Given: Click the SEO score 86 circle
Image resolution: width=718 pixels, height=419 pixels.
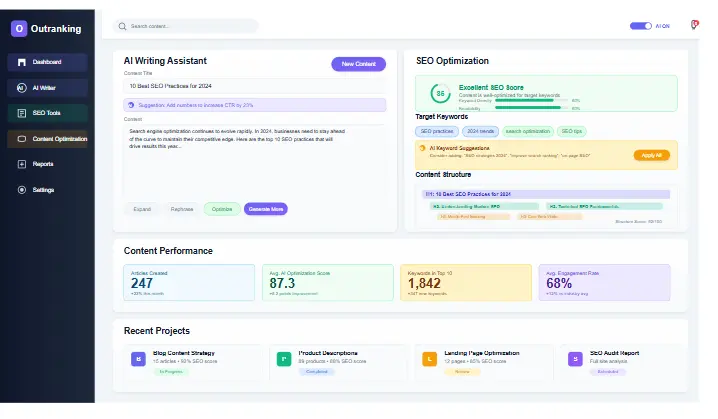Looking at the screenshot, I should pyautogui.click(x=440, y=93).
